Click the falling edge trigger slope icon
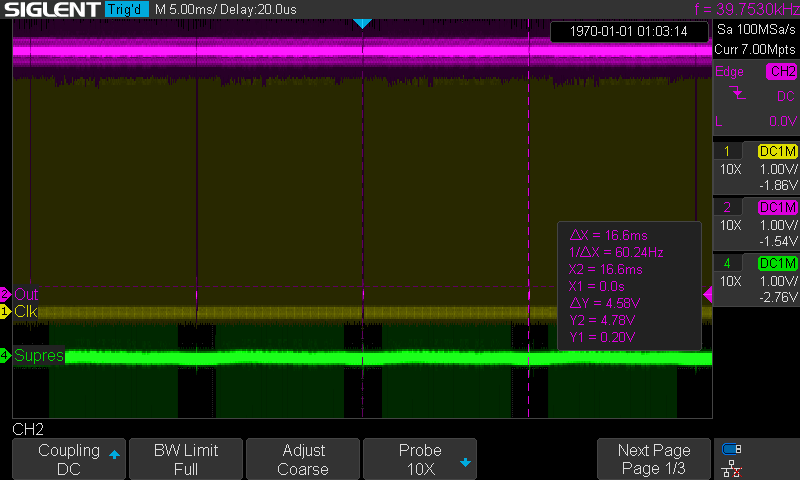Image resolution: width=800 pixels, height=480 pixels. point(737,94)
